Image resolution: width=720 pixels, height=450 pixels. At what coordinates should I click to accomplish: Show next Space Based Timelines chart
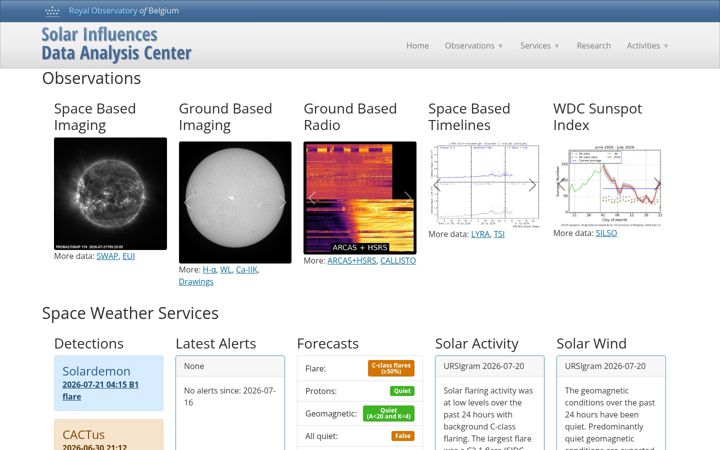(x=532, y=185)
